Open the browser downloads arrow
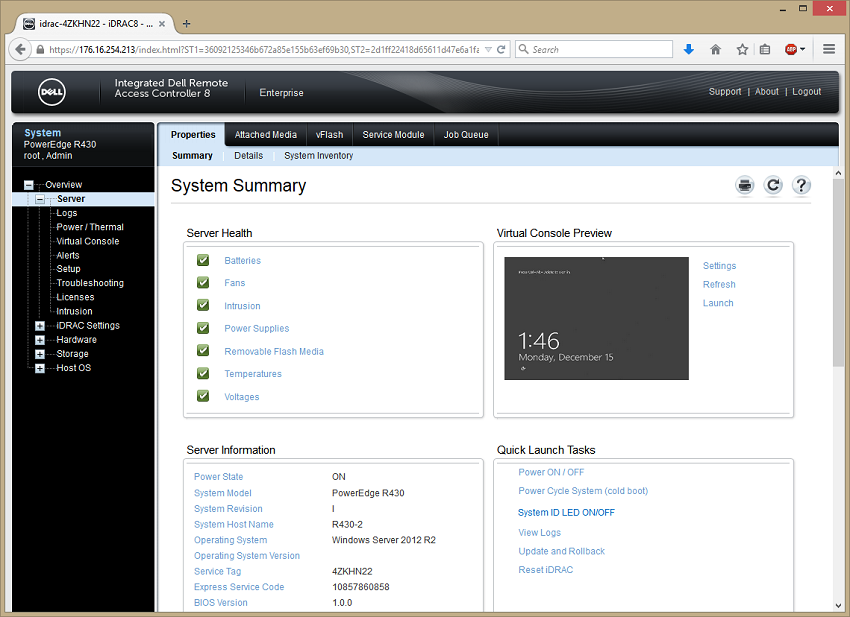This screenshot has width=850, height=617. (688, 49)
